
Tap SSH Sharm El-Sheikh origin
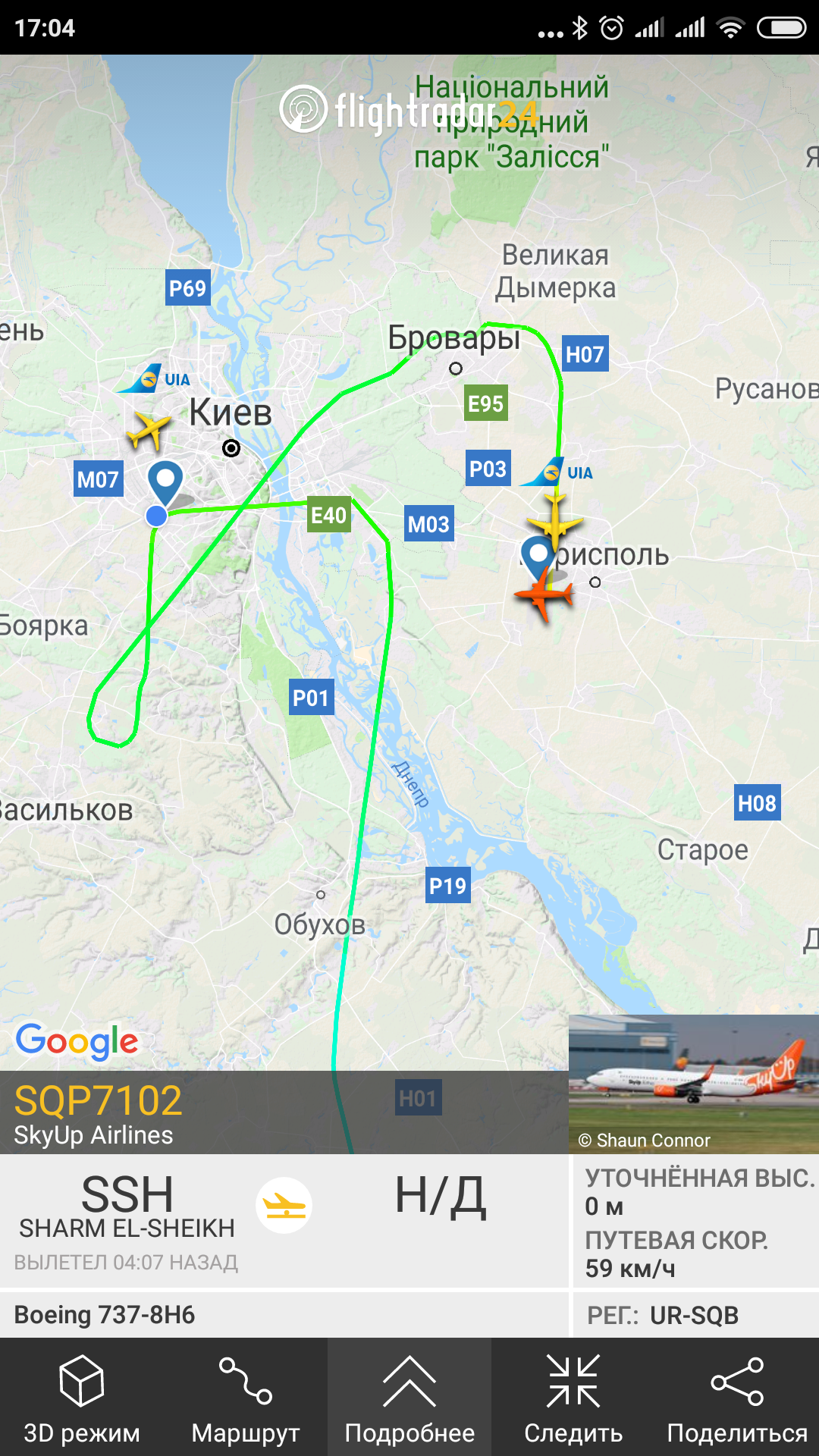127,1207
